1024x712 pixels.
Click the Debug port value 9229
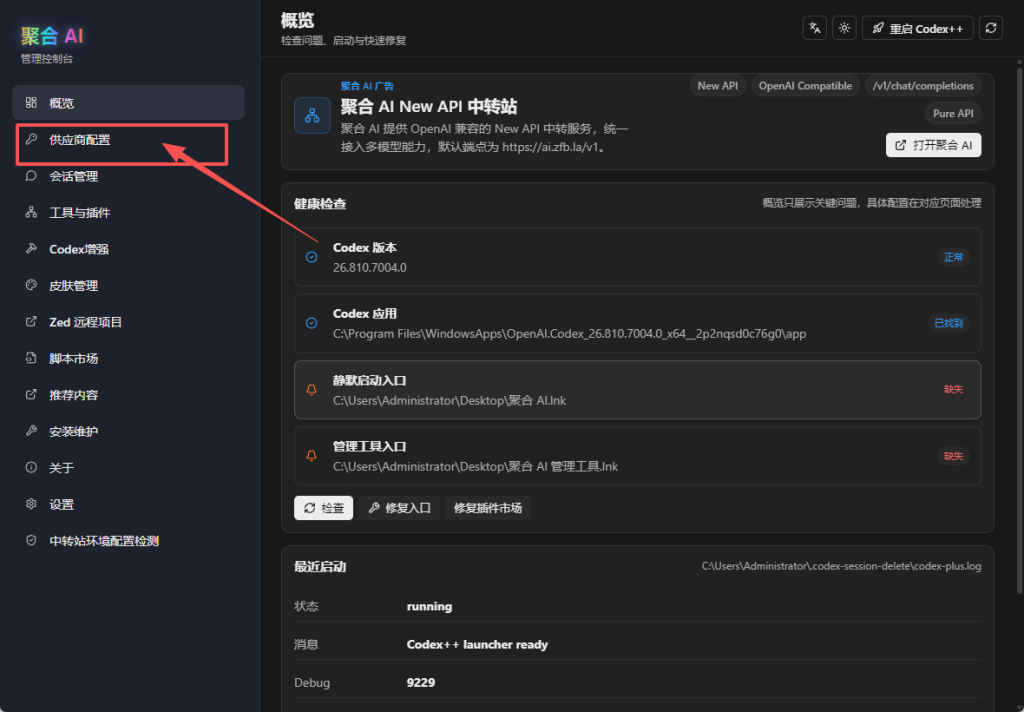point(421,682)
